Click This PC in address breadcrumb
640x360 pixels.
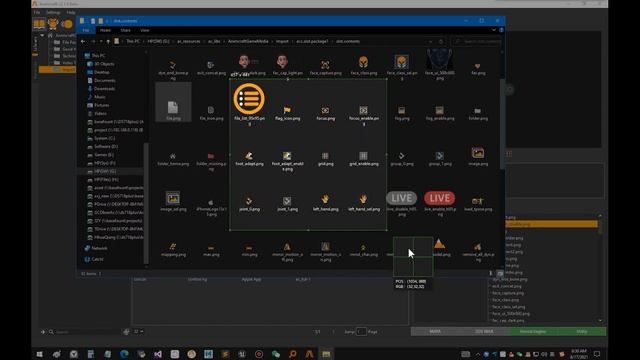133,41
